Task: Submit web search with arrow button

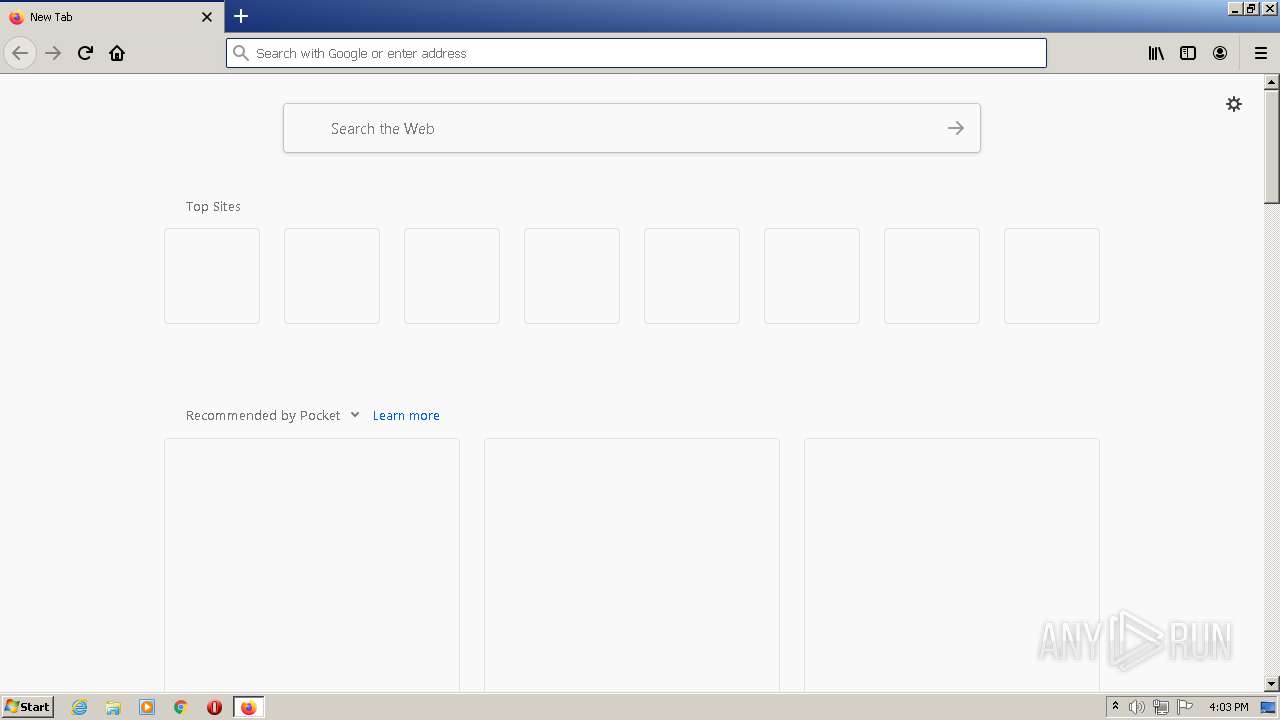Action: pyautogui.click(x=956, y=128)
